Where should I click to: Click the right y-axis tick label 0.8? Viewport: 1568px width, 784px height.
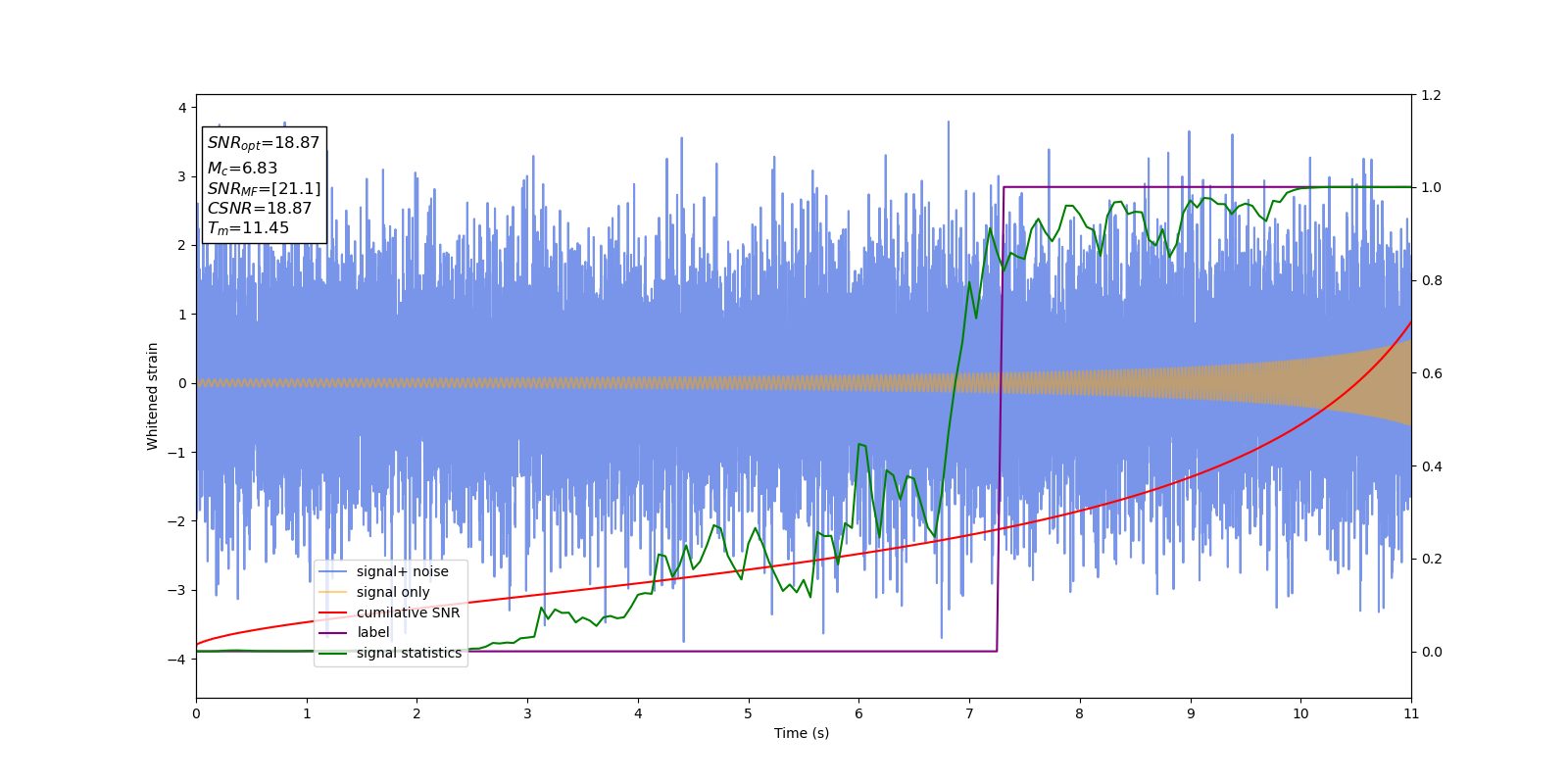click(1432, 280)
